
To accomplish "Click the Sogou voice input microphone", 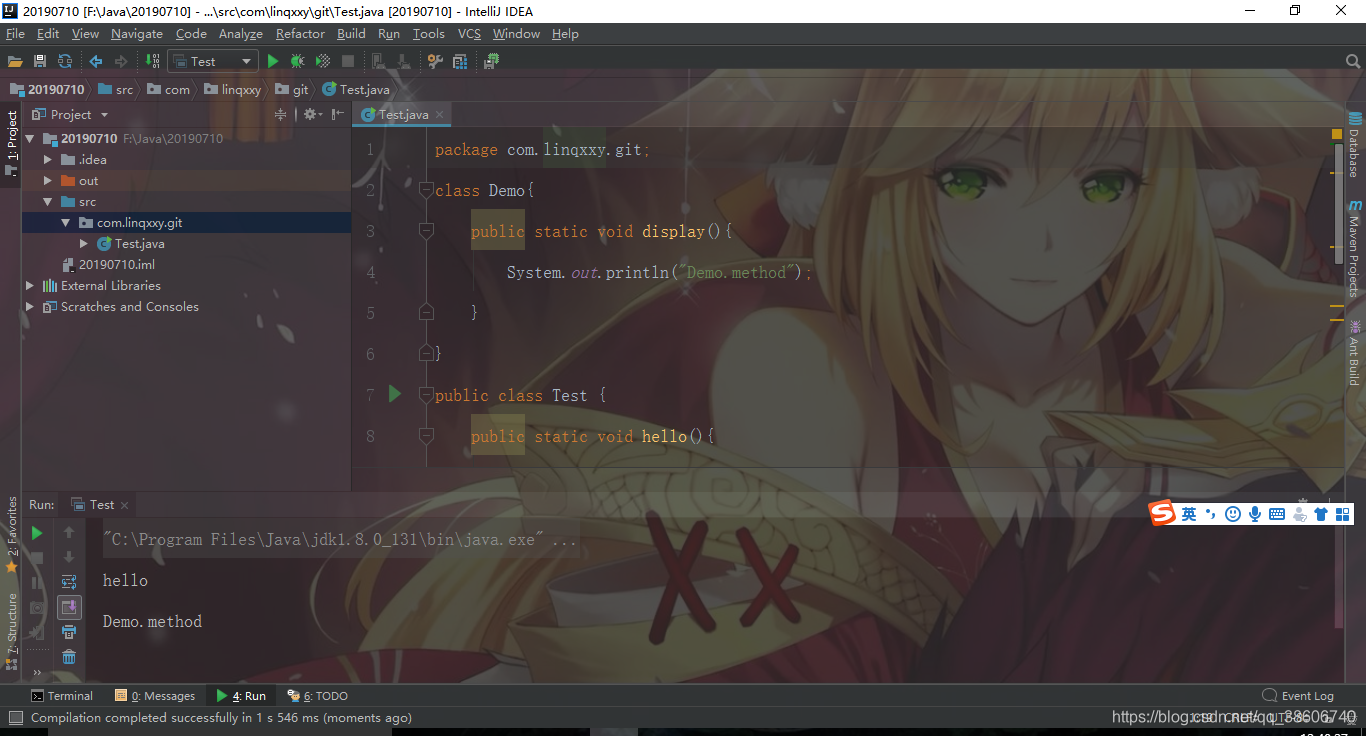I will coord(1255,513).
